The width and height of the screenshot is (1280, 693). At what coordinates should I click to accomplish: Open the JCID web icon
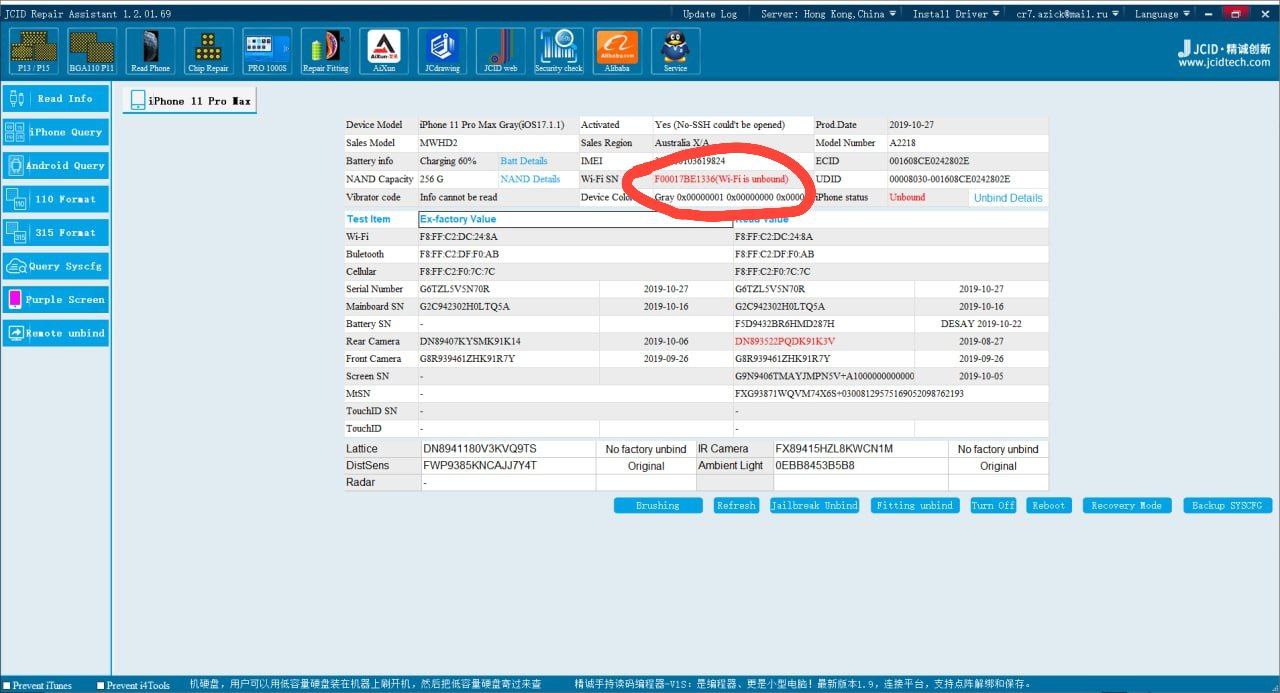500,50
